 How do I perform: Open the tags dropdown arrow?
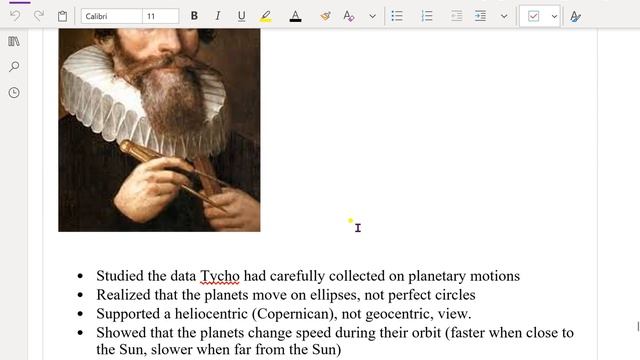click(x=554, y=16)
